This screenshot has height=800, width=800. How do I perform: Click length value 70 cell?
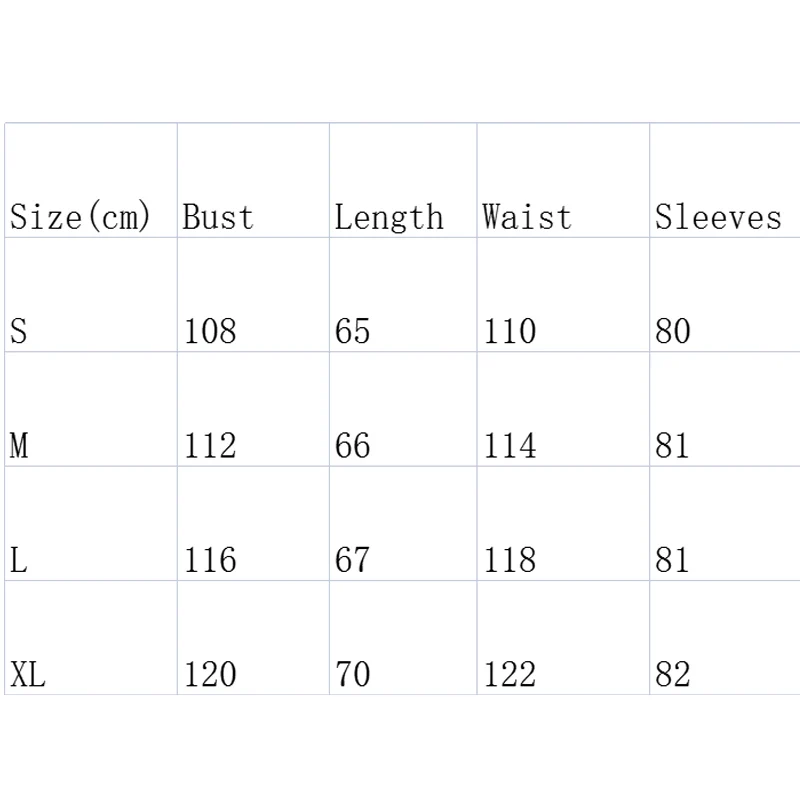point(352,675)
